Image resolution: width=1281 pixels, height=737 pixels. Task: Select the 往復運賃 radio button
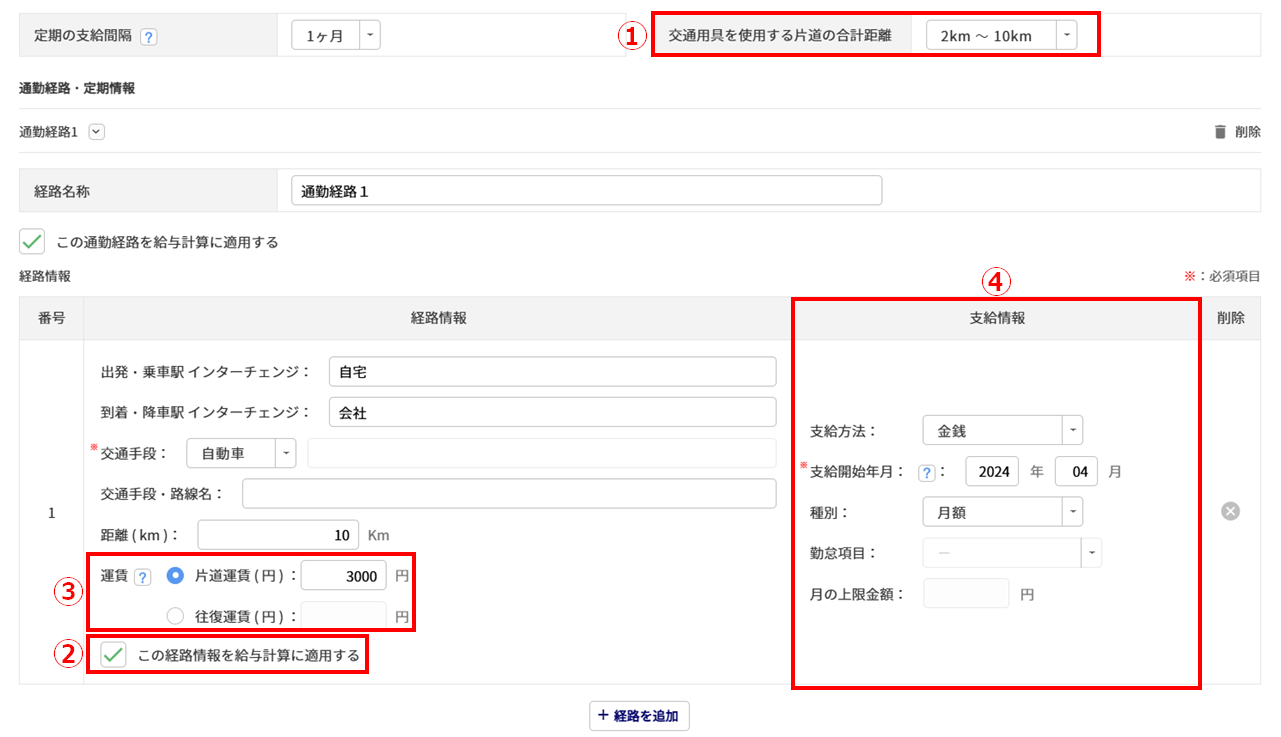click(175, 616)
